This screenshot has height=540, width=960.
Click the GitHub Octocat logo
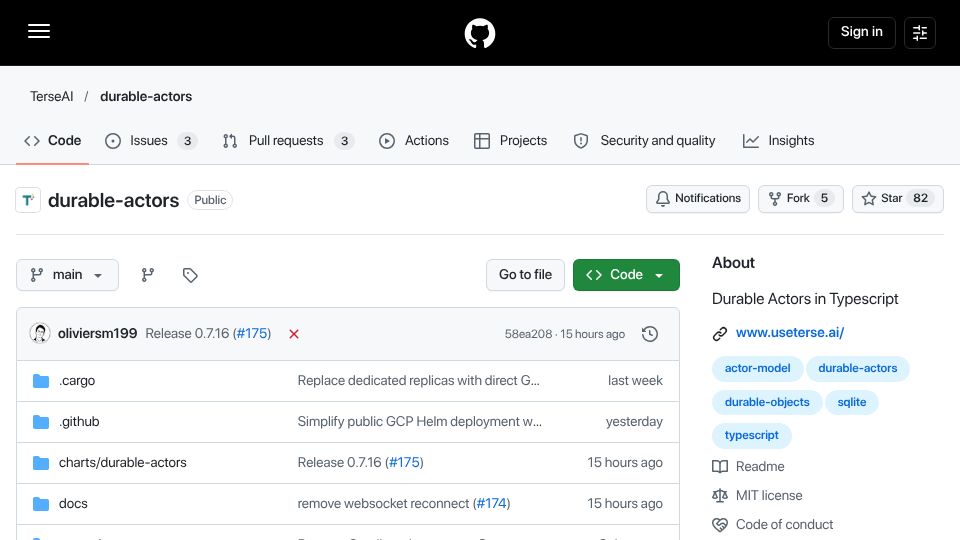pyautogui.click(x=479, y=33)
